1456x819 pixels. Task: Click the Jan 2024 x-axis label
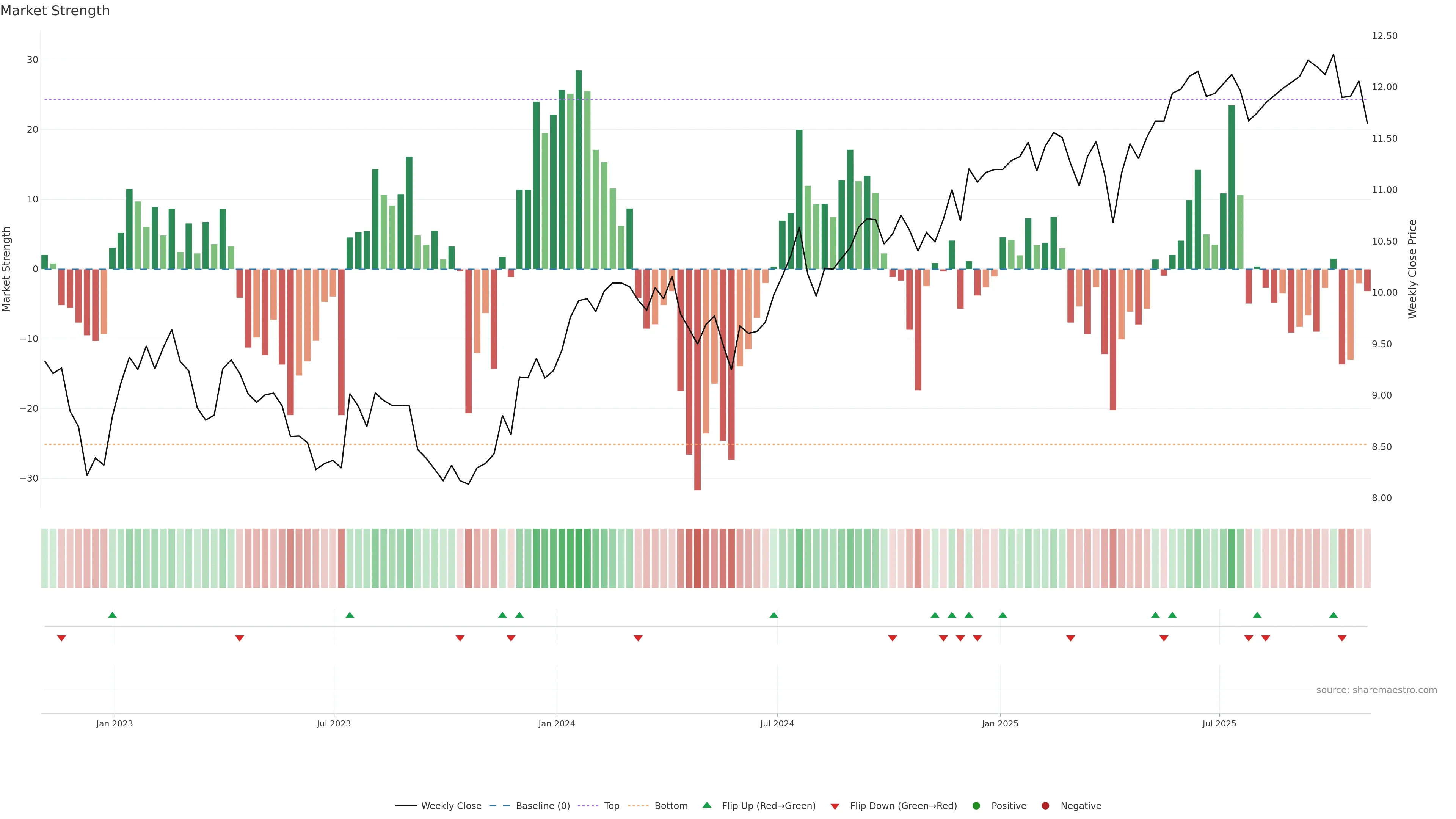click(x=556, y=723)
